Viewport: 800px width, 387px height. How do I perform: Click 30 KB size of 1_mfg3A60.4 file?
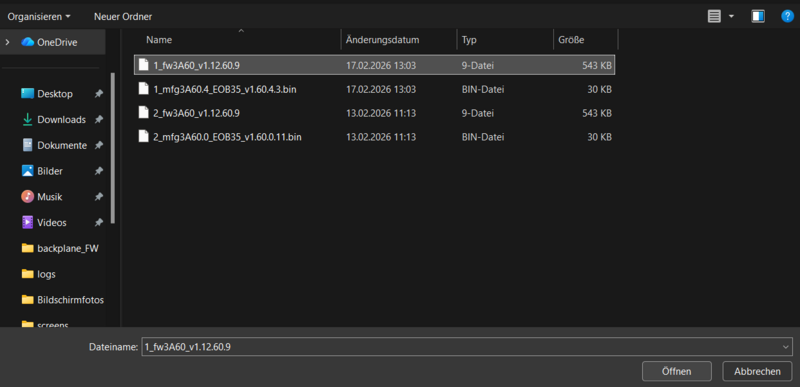pos(599,90)
